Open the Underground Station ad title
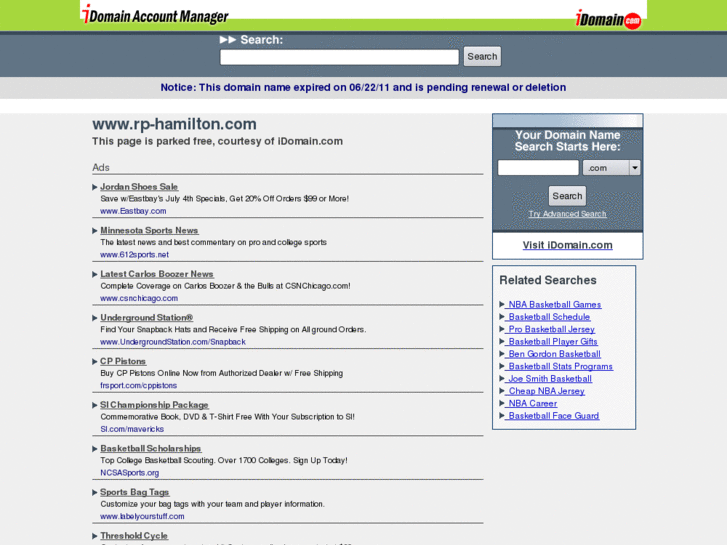This screenshot has height=545, width=727. pos(147,317)
